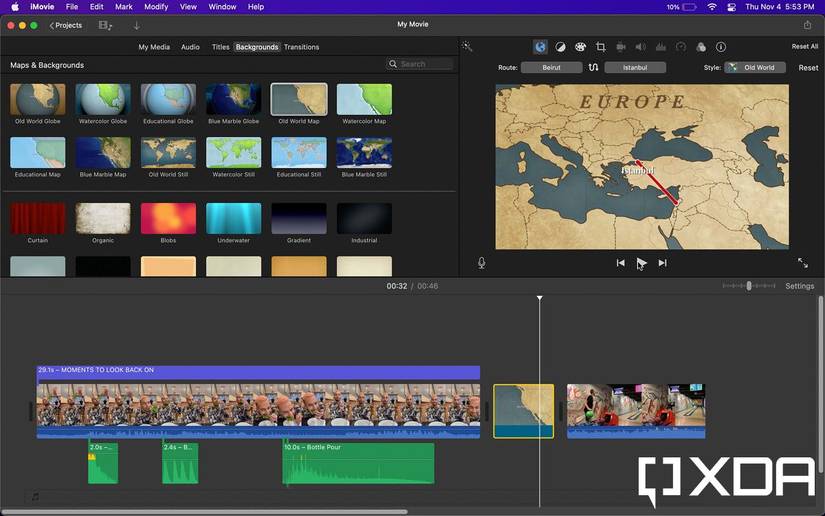The image size is (825, 516).
Task: Select the Educational Map thumbnail
Action: [x=38, y=153]
